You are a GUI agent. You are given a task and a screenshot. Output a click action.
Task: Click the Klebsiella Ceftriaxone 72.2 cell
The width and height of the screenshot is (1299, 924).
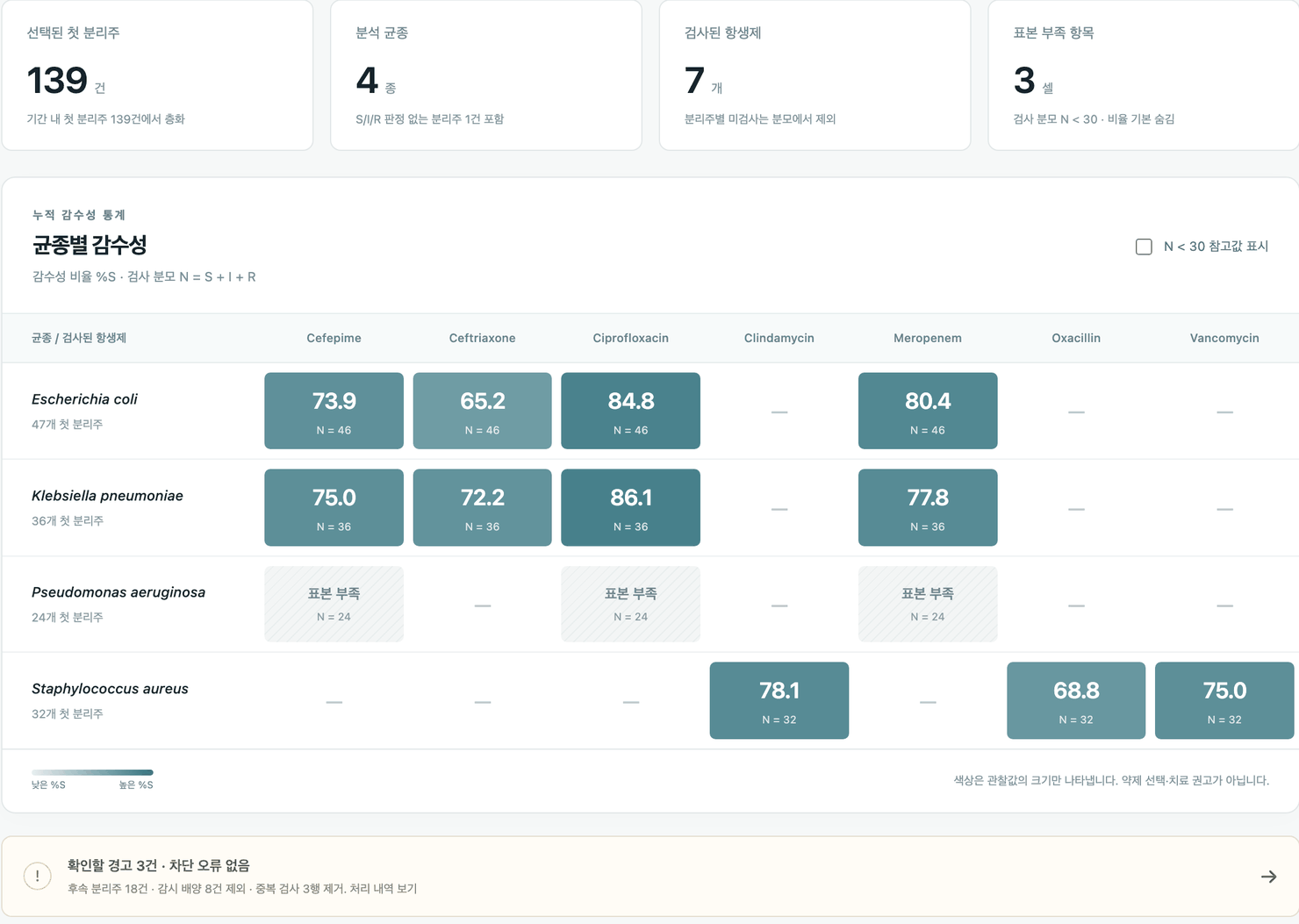(x=482, y=507)
